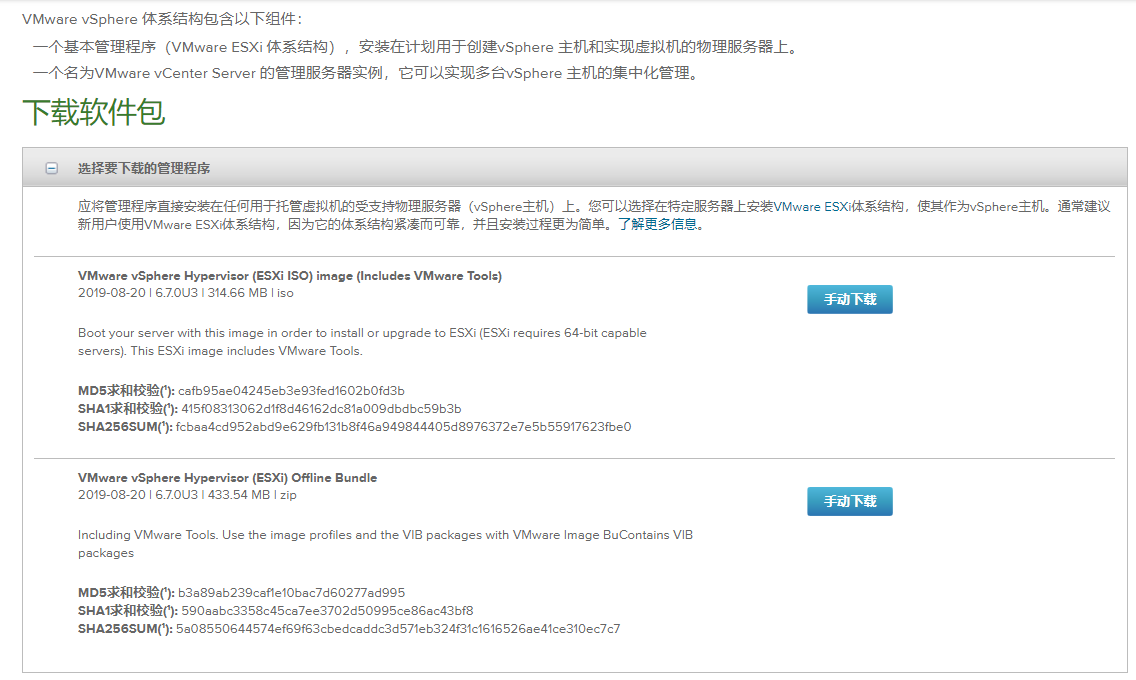Click the '下载软件包' green heading
This screenshot has height=680, width=1136.
93,113
